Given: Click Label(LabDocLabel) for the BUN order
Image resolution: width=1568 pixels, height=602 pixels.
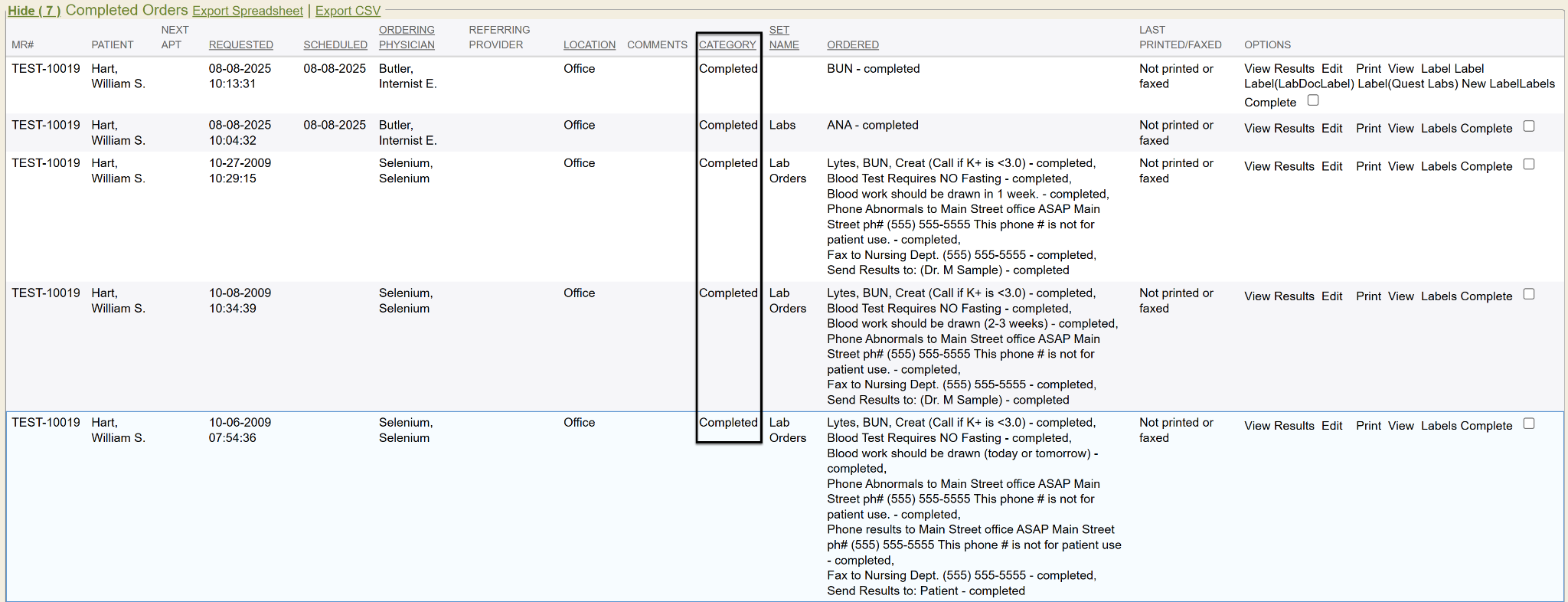Looking at the screenshot, I should click(1298, 84).
